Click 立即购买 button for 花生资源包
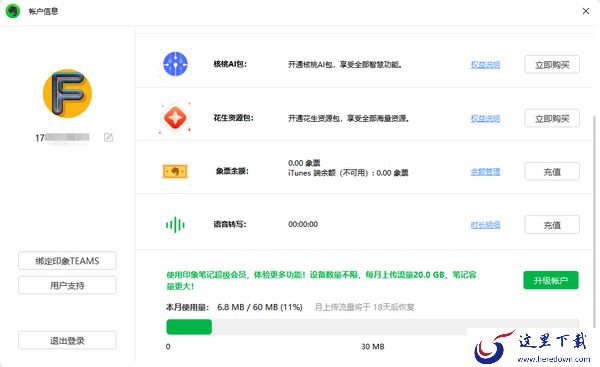Viewport: 600px width, 367px height. click(552, 119)
